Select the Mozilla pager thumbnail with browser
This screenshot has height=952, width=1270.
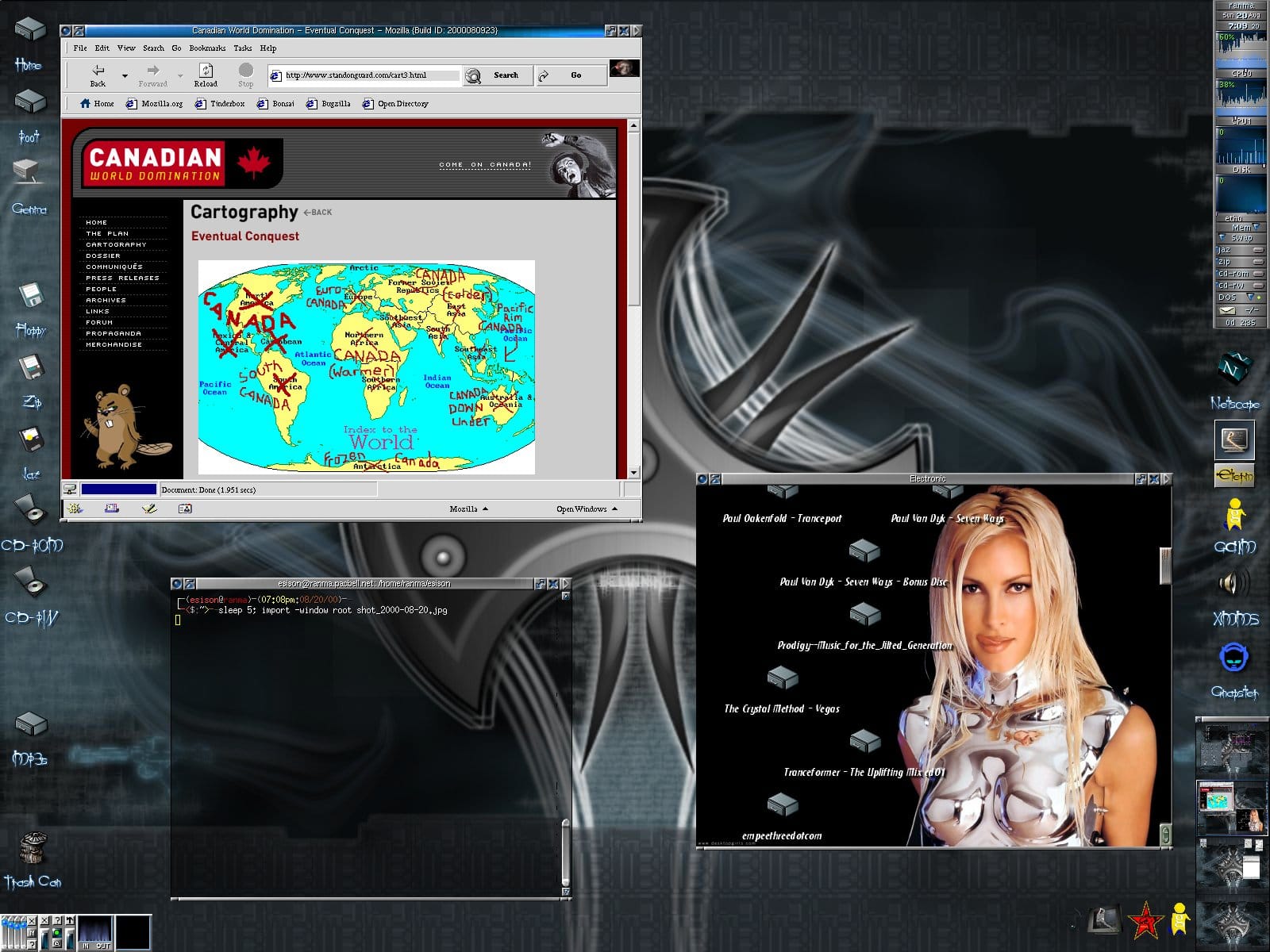click(x=1230, y=808)
